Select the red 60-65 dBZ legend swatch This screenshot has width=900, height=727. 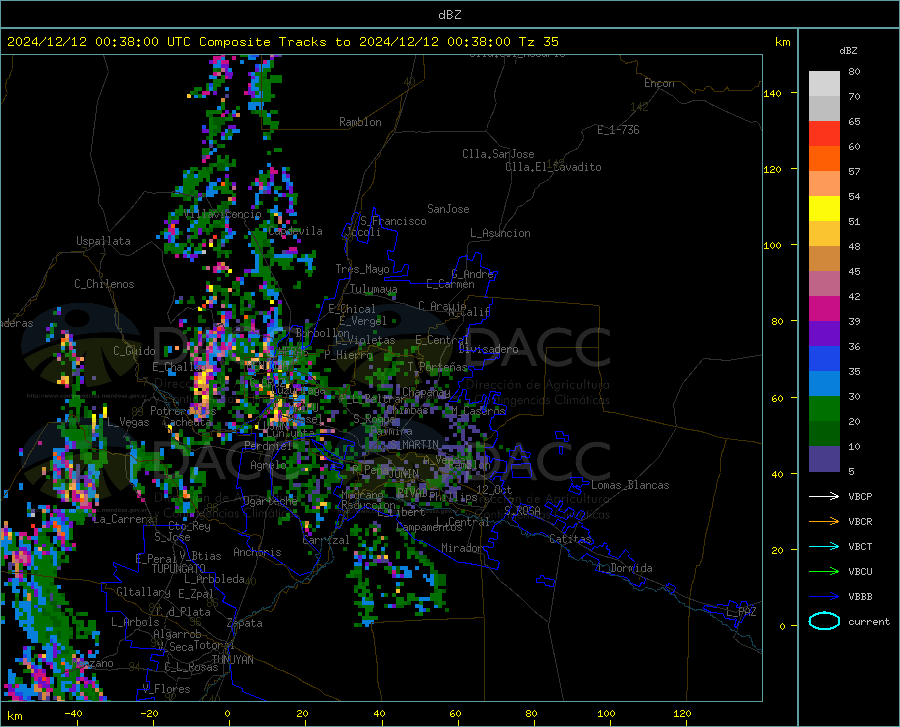coord(824,134)
